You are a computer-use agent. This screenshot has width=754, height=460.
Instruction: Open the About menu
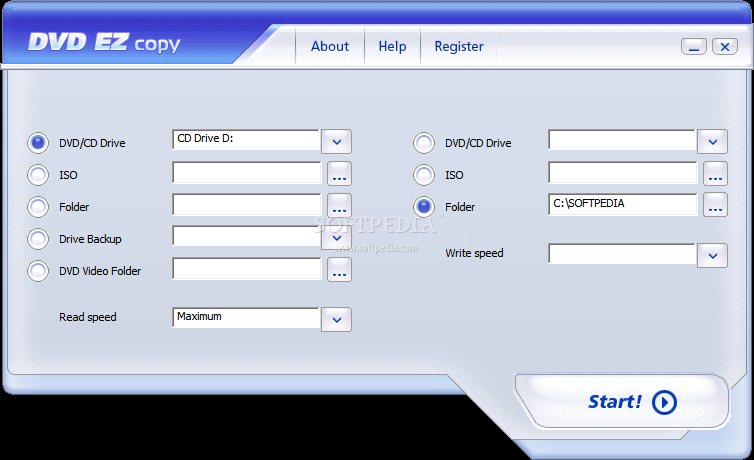coord(330,46)
